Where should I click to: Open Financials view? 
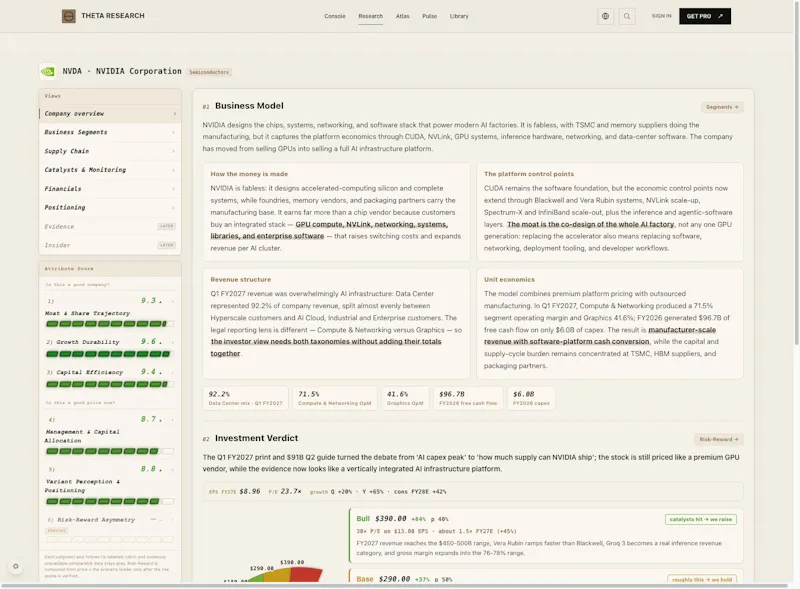click(x=110, y=189)
